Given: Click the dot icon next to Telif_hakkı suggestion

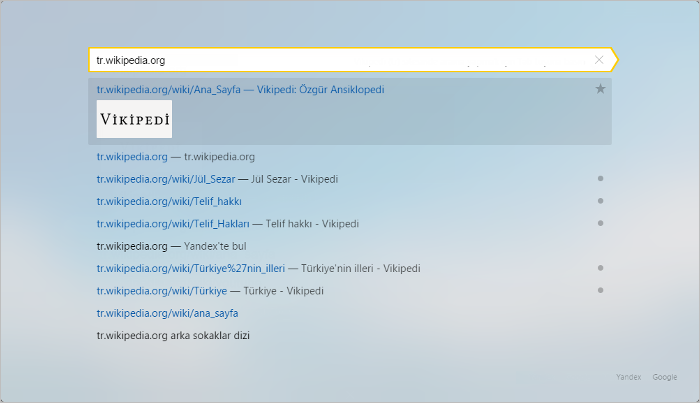Looking at the screenshot, I should (600, 201).
